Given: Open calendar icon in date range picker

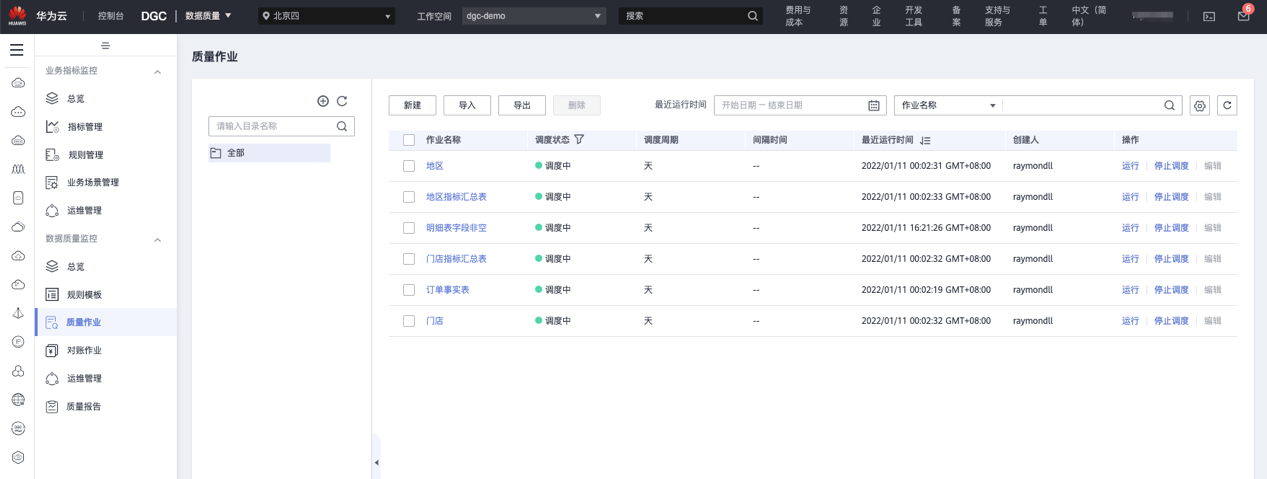Looking at the screenshot, I should tap(874, 105).
